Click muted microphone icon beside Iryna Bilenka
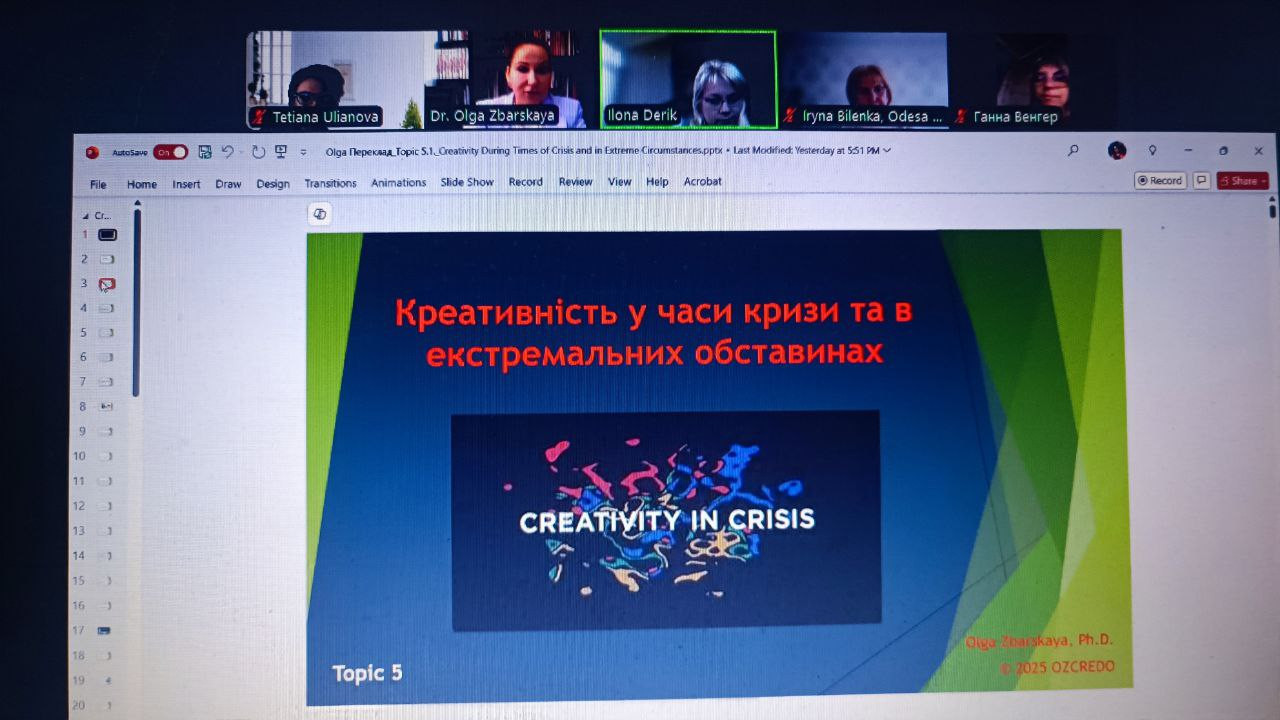 [790, 116]
